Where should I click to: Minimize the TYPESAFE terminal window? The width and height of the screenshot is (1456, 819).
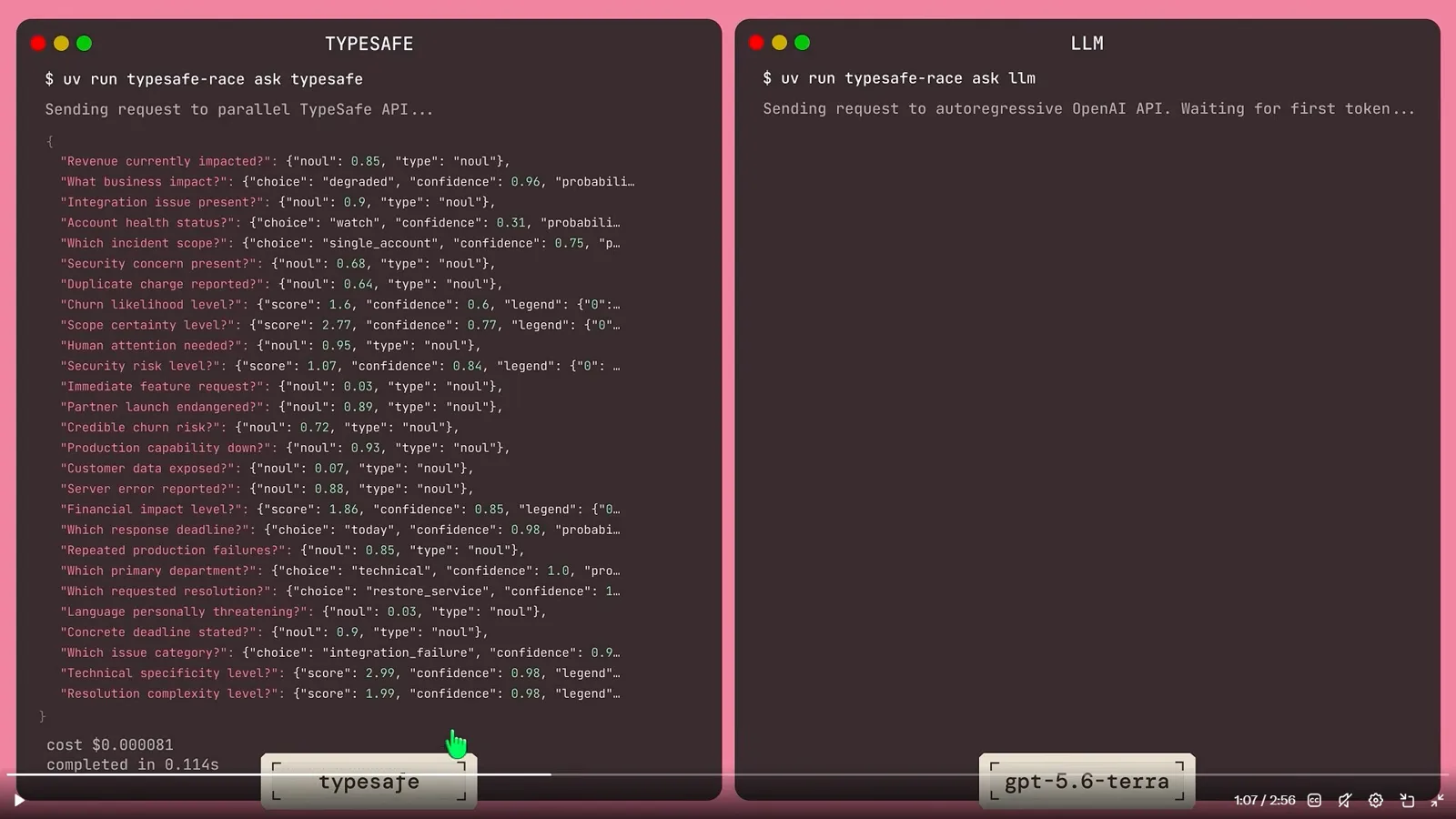click(61, 43)
